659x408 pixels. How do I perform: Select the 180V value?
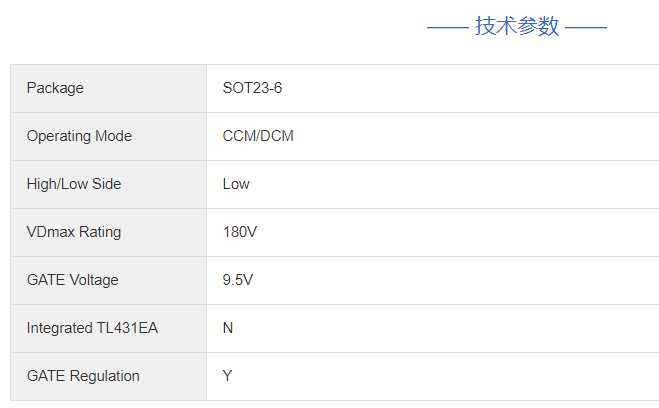point(240,232)
